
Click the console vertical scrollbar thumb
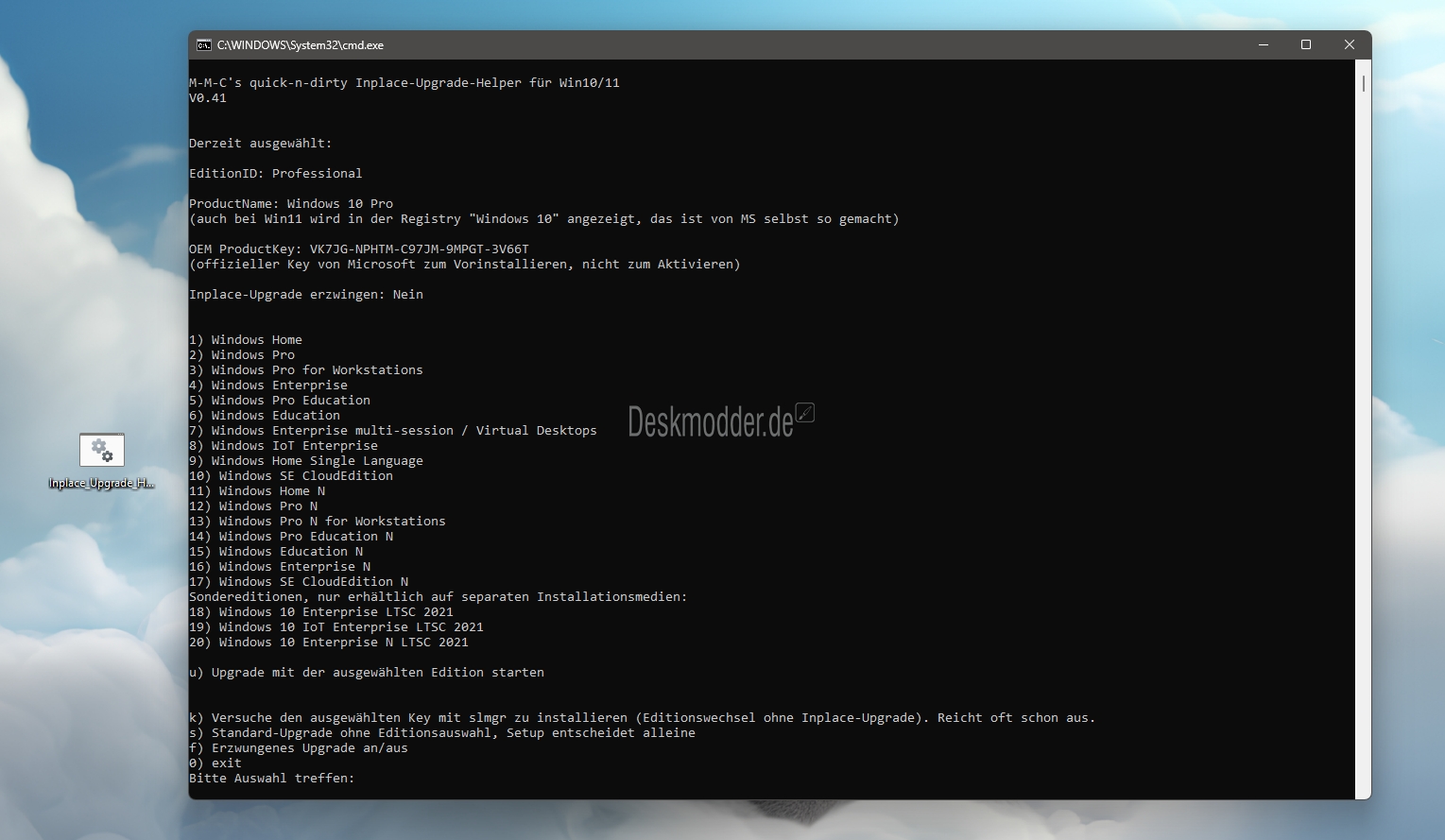1363,83
